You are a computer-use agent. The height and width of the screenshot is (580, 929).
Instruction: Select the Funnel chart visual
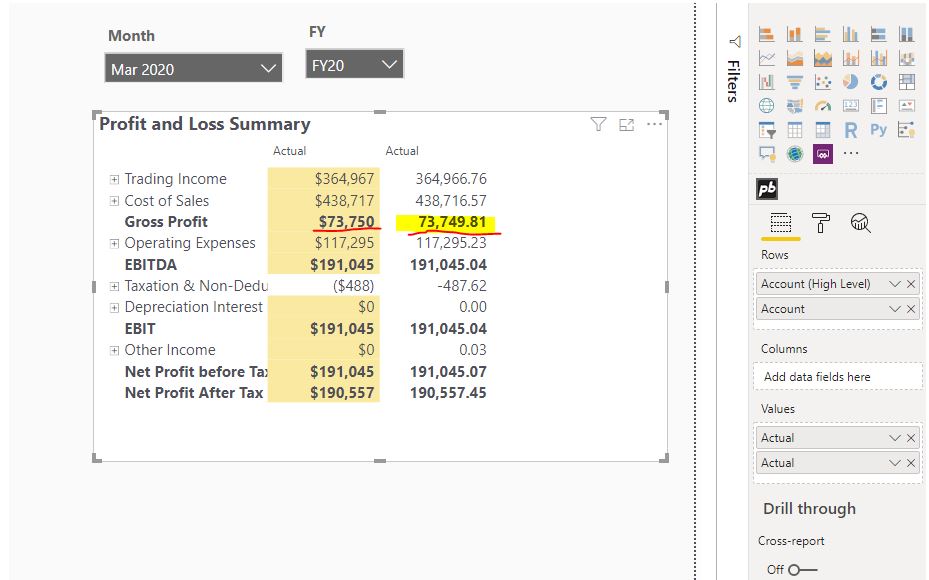pyautogui.click(x=795, y=82)
